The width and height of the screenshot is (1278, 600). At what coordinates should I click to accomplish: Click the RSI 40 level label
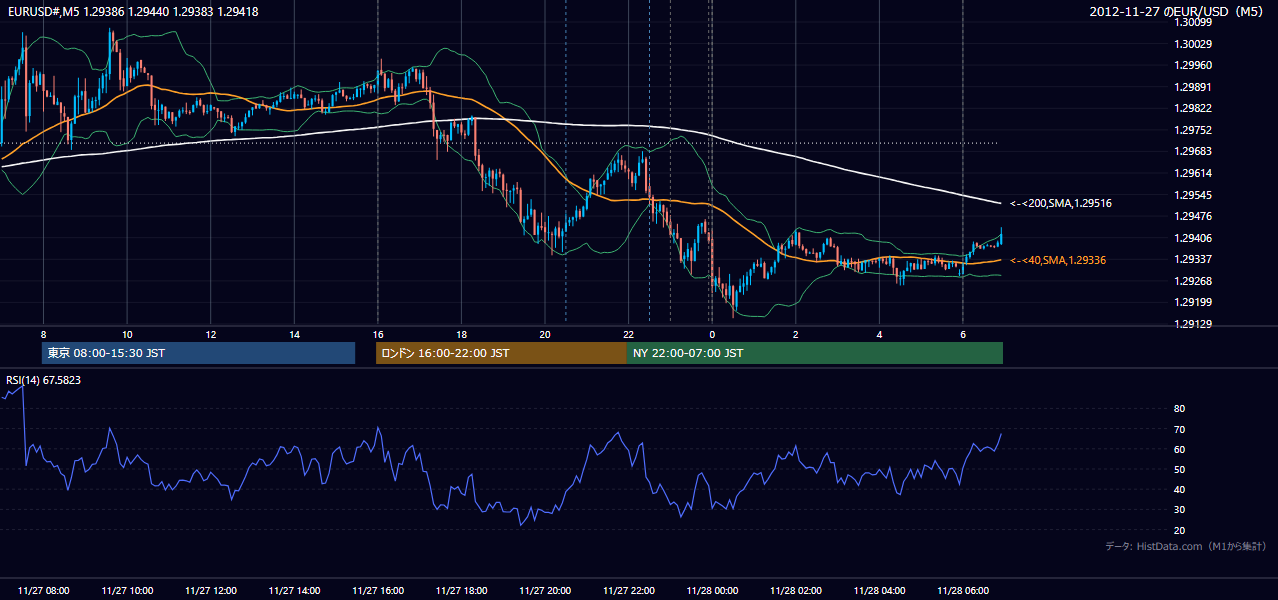[1179, 490]
